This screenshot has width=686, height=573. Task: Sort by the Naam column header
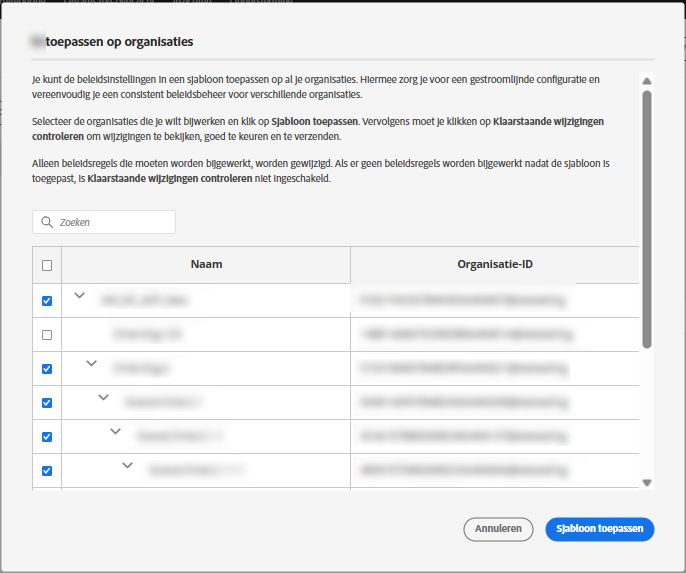[x=206, y=264]
